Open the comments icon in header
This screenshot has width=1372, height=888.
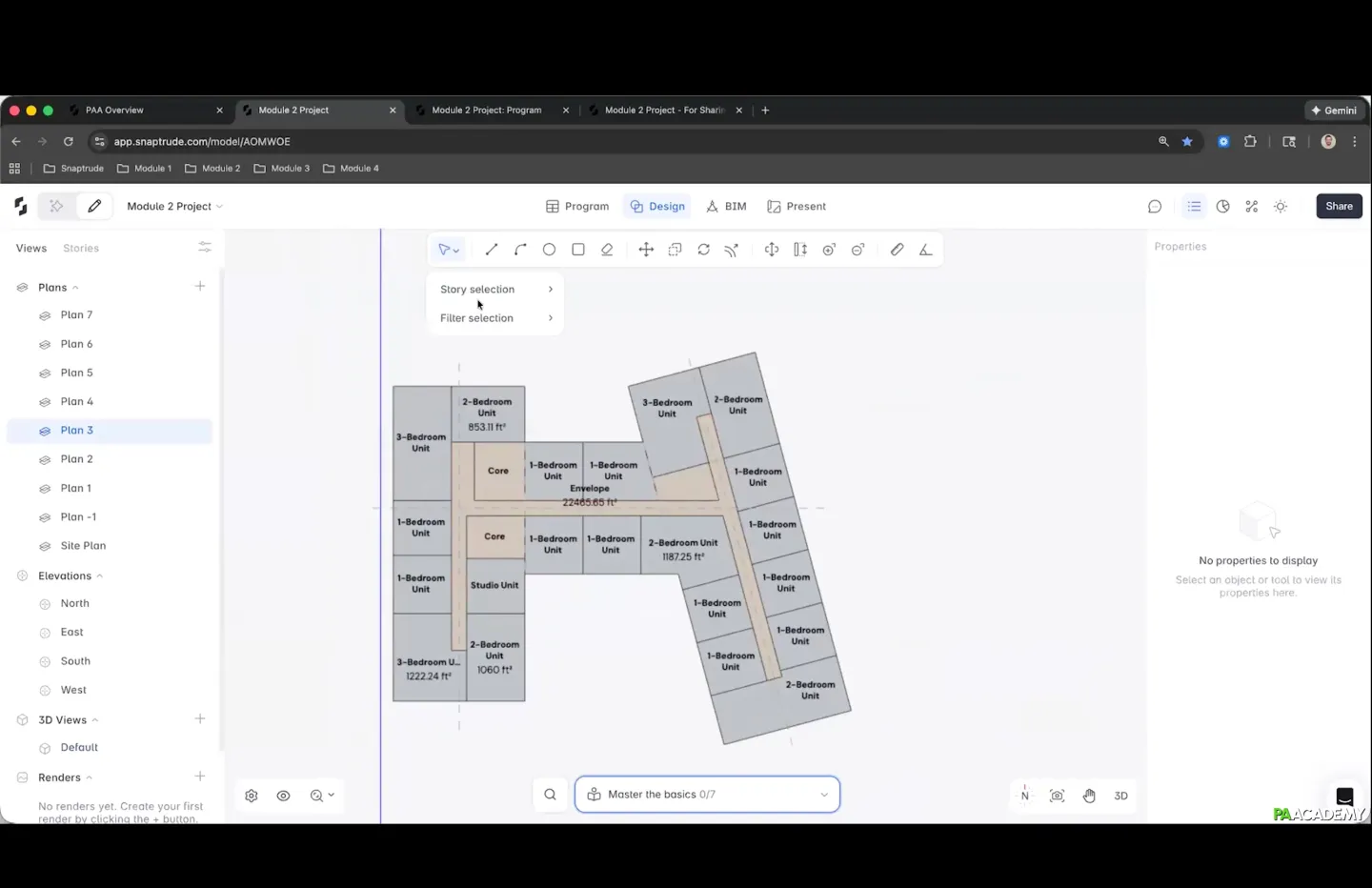click(1155, 207)
